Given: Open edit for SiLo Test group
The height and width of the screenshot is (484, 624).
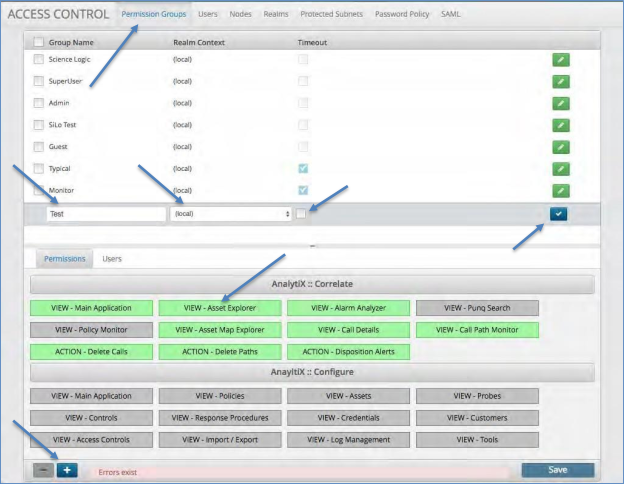Looking at the screenshot, I should [561, 125].
